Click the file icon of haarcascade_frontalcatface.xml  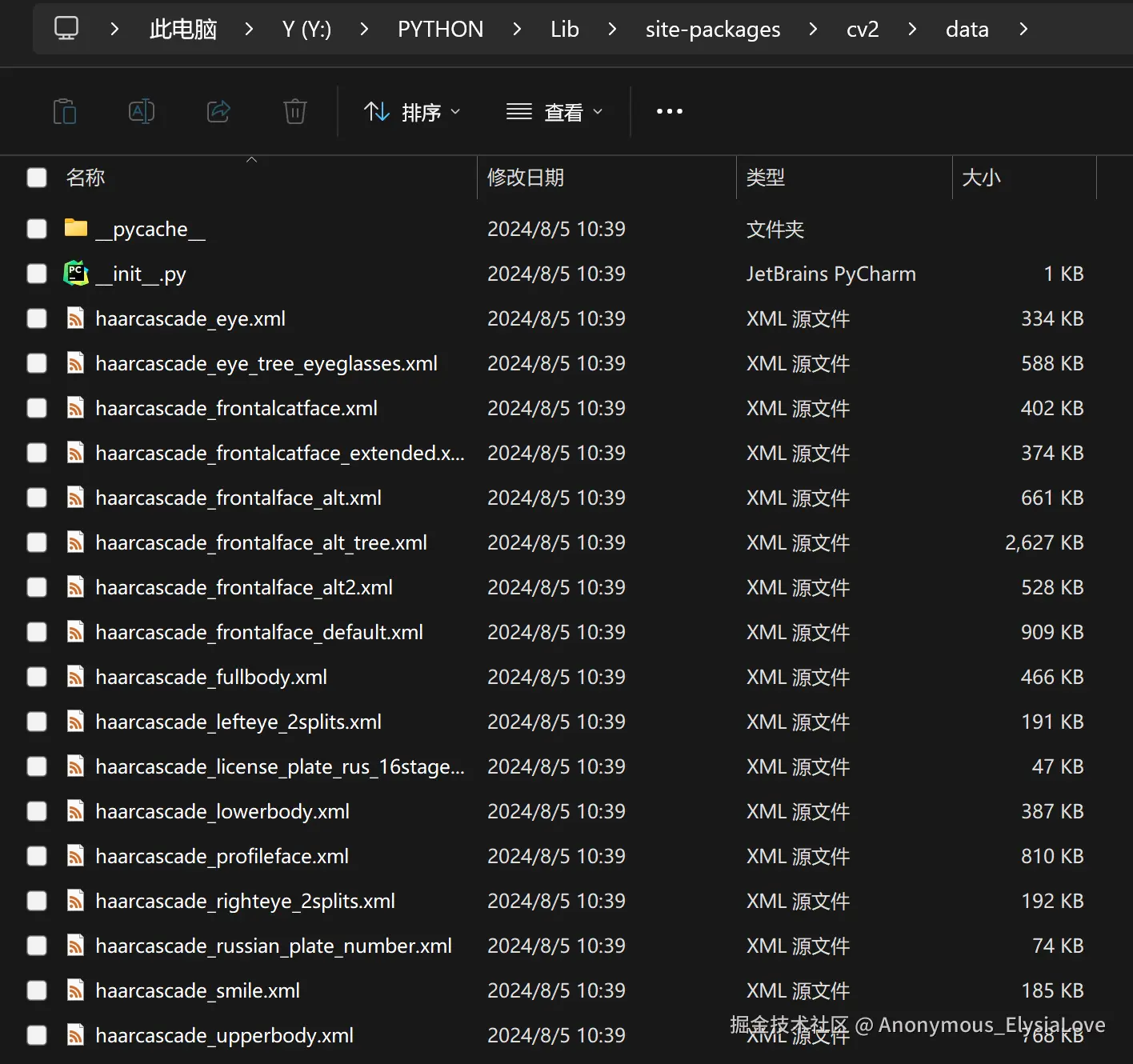(x=75, y=408)
